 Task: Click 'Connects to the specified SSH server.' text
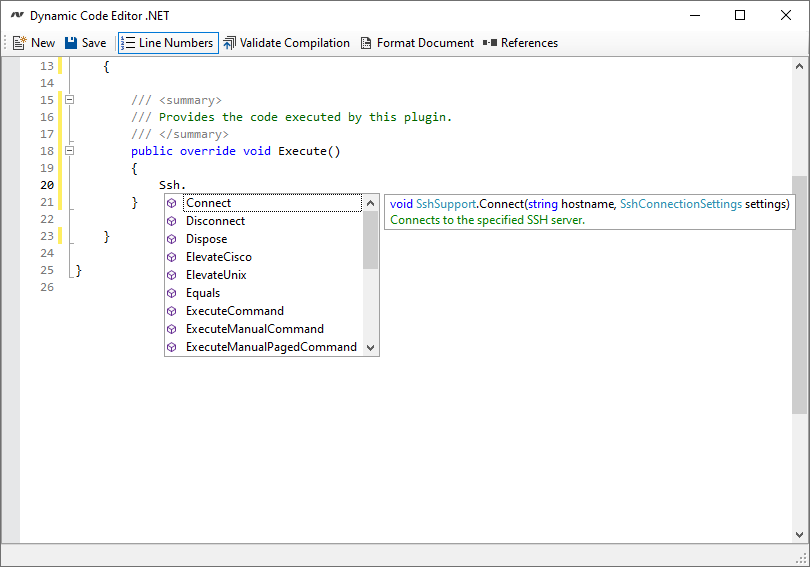click(x=488, y=220)
